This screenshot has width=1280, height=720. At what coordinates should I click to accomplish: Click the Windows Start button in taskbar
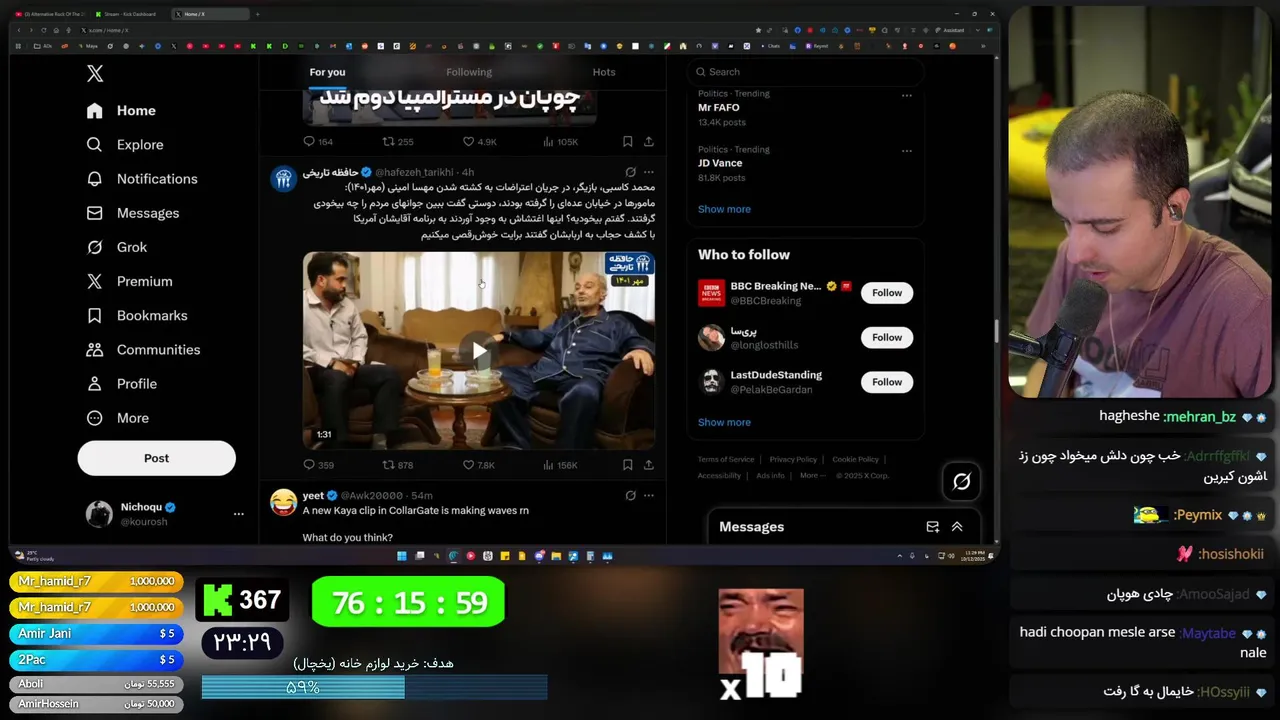click(402, 556)
